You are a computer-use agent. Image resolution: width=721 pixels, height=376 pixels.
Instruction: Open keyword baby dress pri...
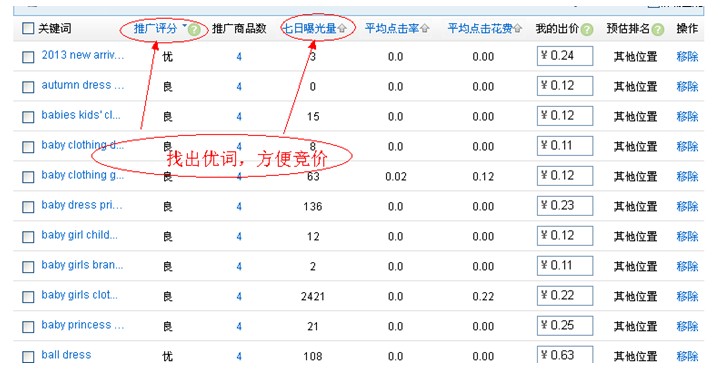point(82,205)
